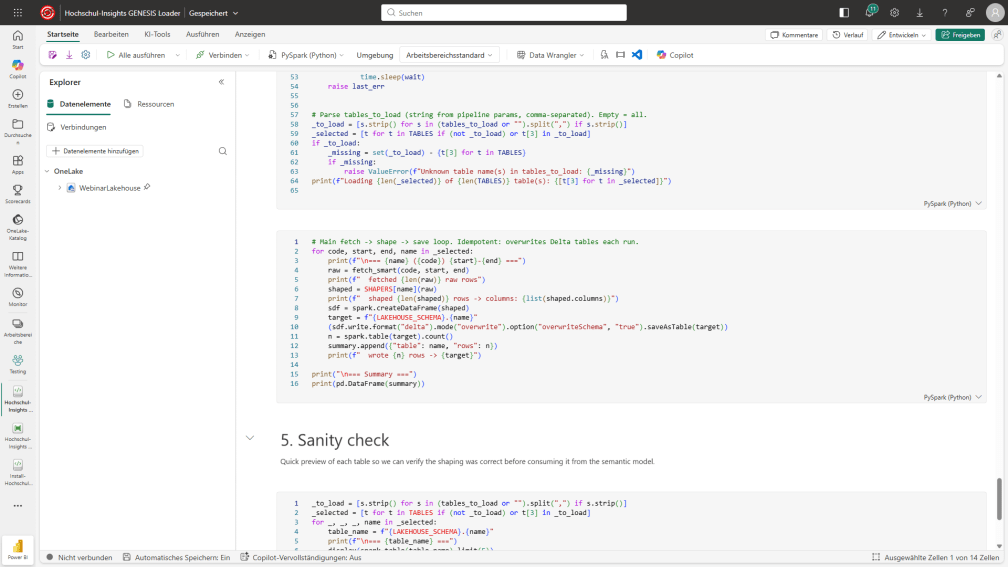Click the green Freigeben button
This screenshot has width=1008, height=567.
[960, 35]
